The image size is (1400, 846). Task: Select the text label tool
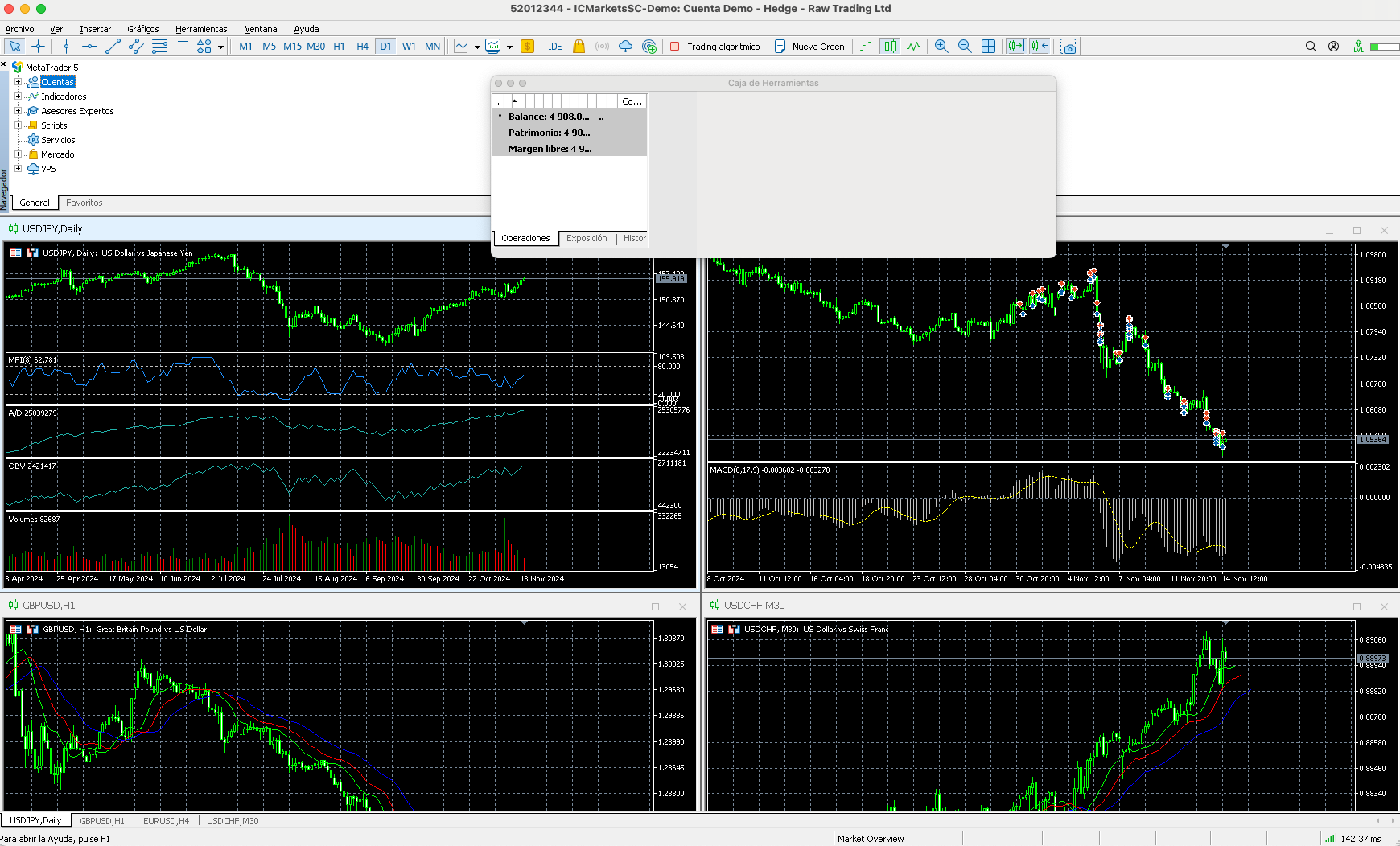pyautogui.click(x=183, y=46)
